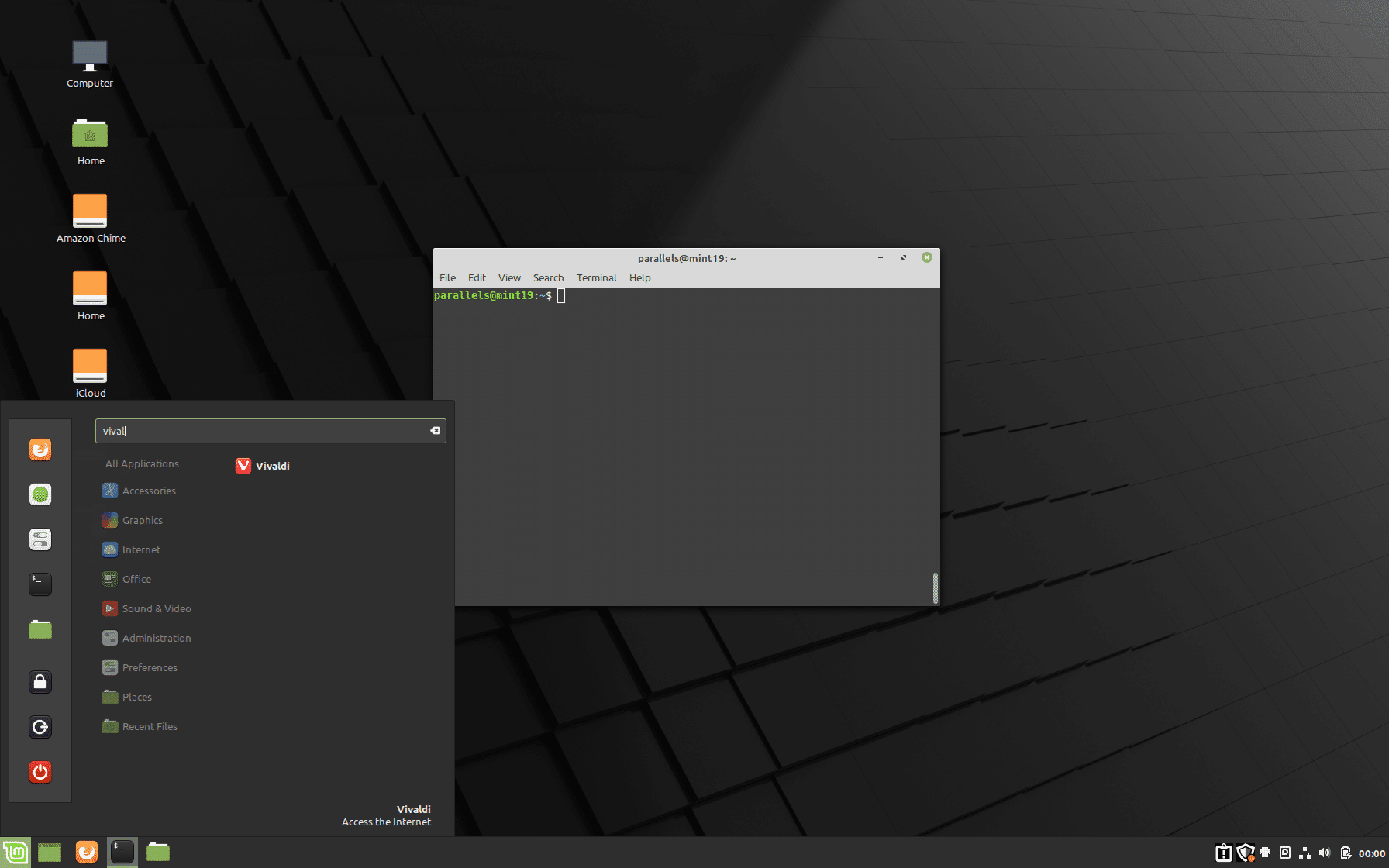Screen dimensions: 1389x868
Task: Open Recent Files in the menu
Action: [150, 726]
